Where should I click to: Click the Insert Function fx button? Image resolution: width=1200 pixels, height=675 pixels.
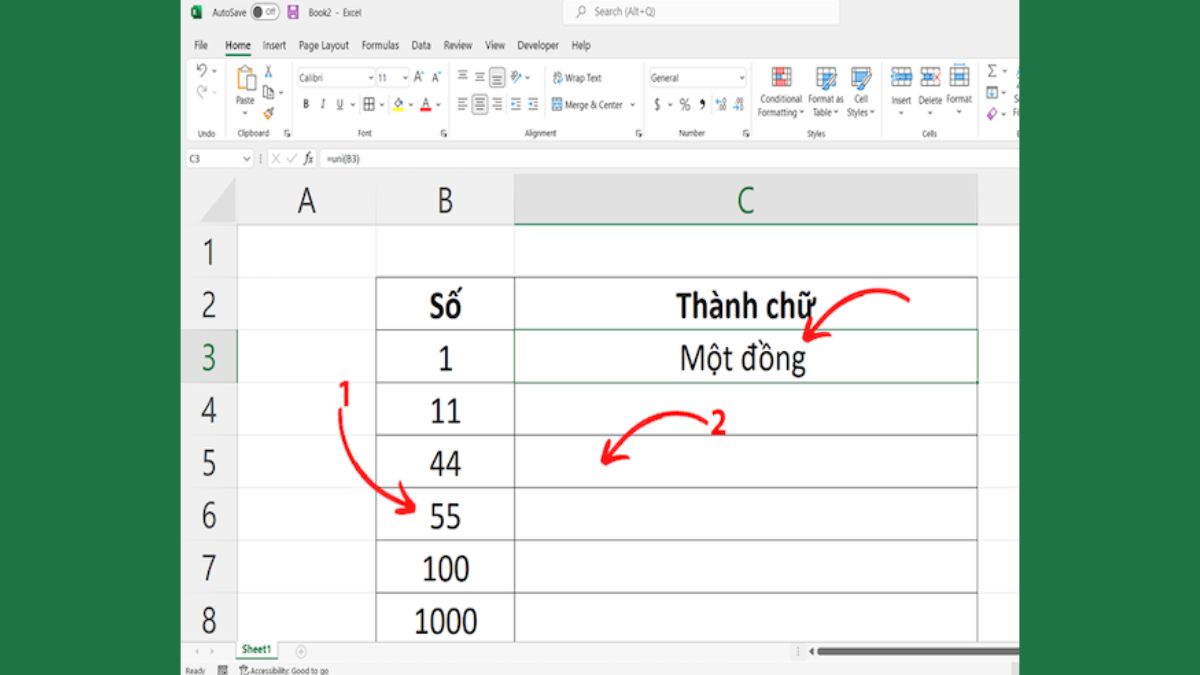point(309,159)
